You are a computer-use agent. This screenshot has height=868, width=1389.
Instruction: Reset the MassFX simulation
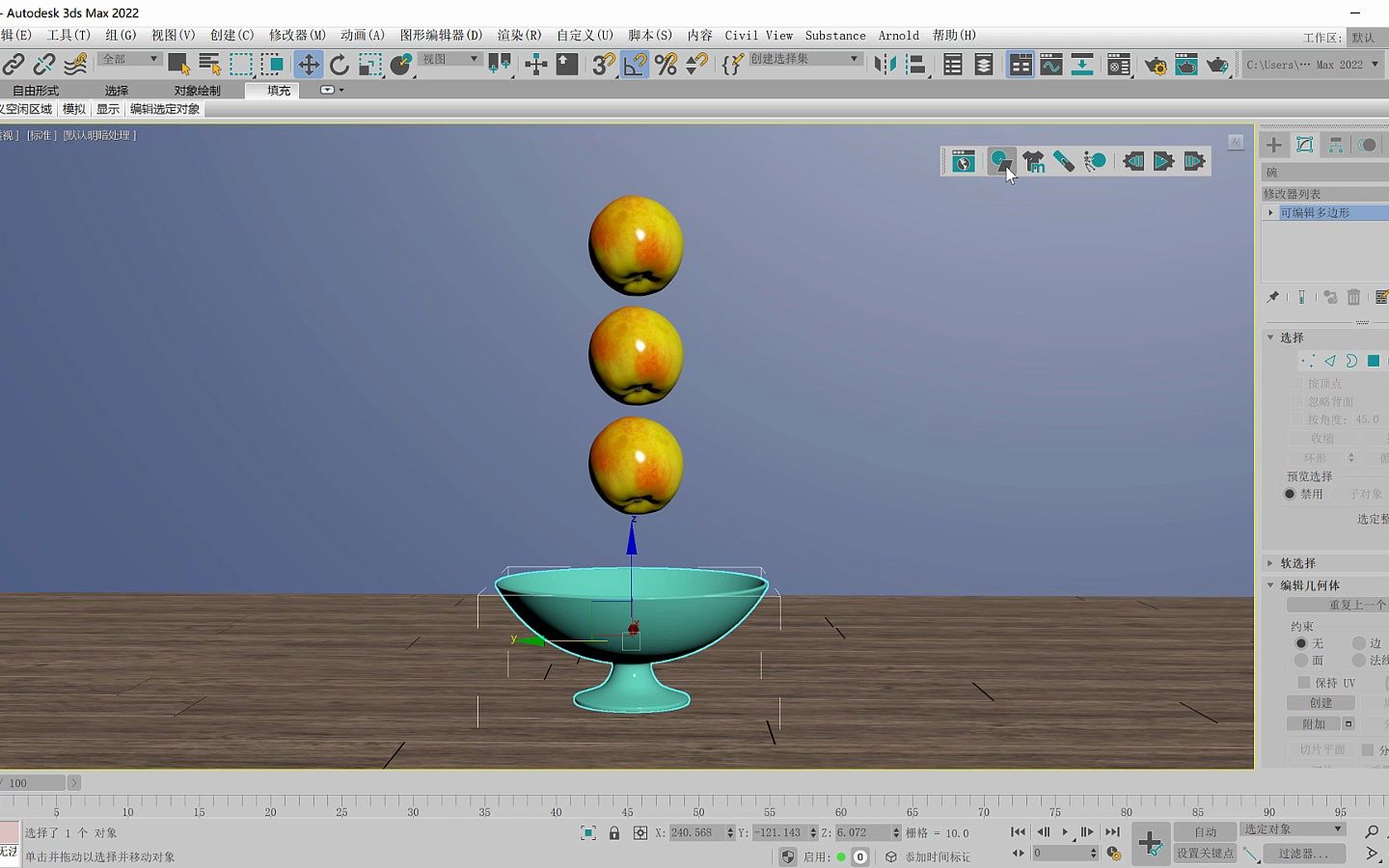tap(1132, 161)
